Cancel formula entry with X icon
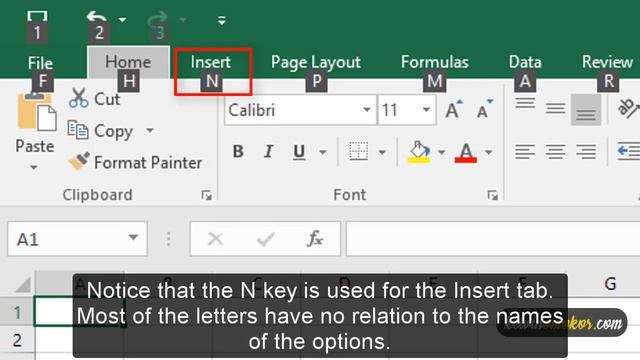Screen dimensions: 640x360 216,239
